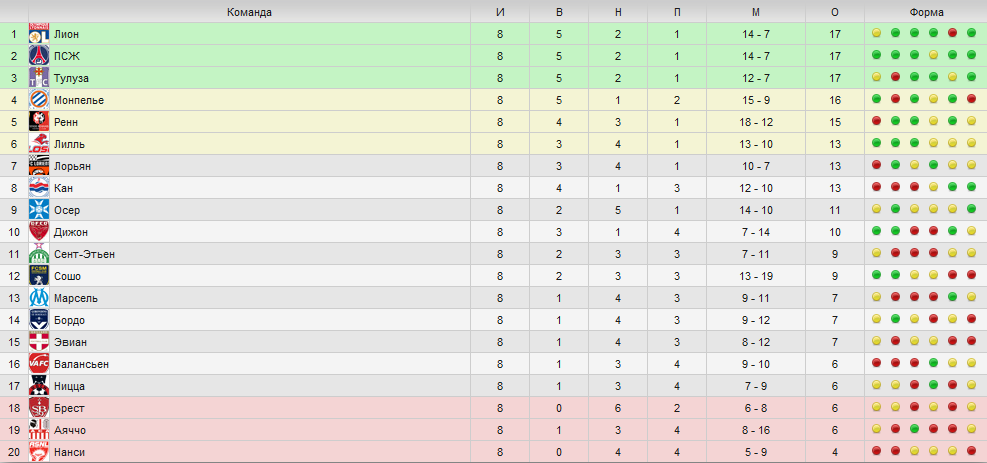Click the М goals column header
987x463 pixels.
pyautogui.click(x=755, y=13)
